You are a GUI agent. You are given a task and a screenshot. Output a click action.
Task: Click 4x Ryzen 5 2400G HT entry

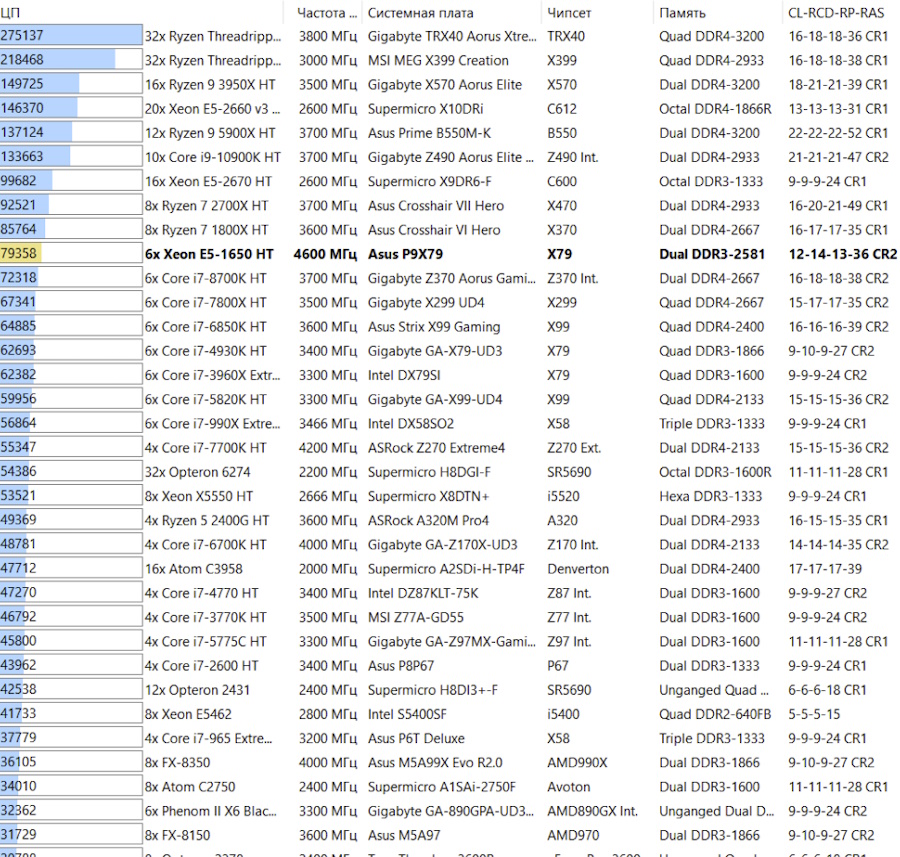[x=207, y=520]
